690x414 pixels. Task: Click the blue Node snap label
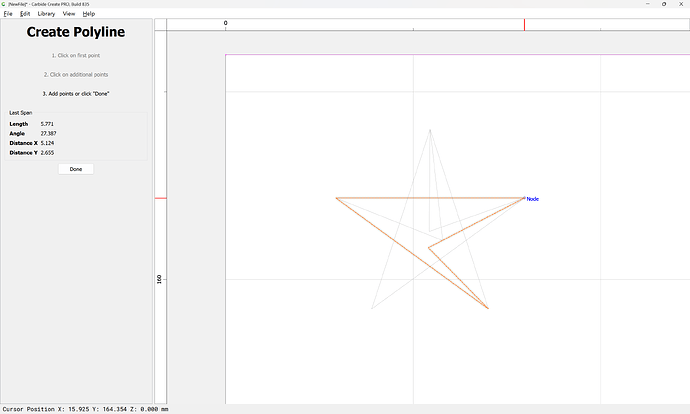click(x=533, y=199)
